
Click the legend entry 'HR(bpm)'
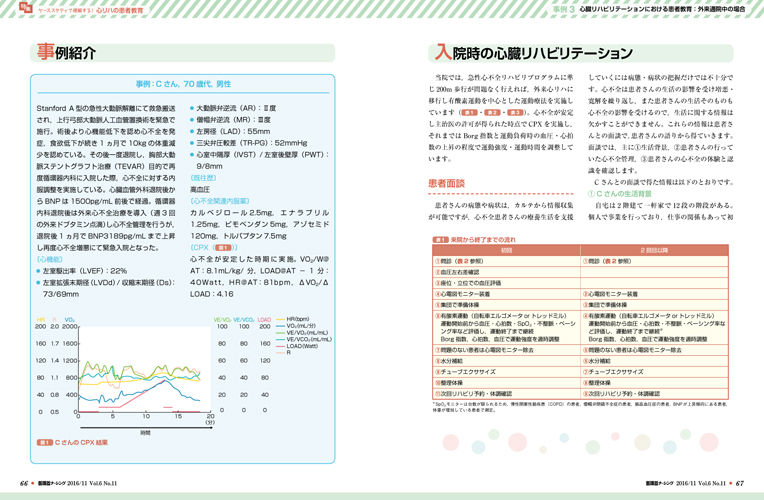(x=298, y=319)
